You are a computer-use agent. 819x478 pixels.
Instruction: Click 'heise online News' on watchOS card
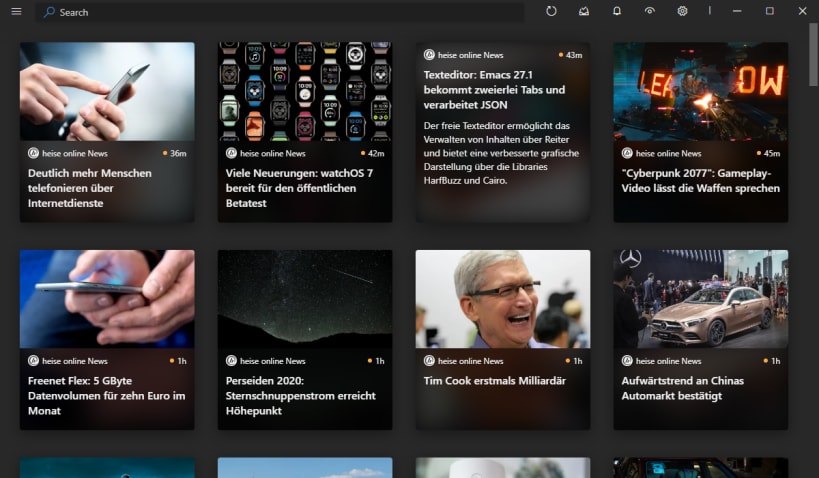tap(273, 154)
